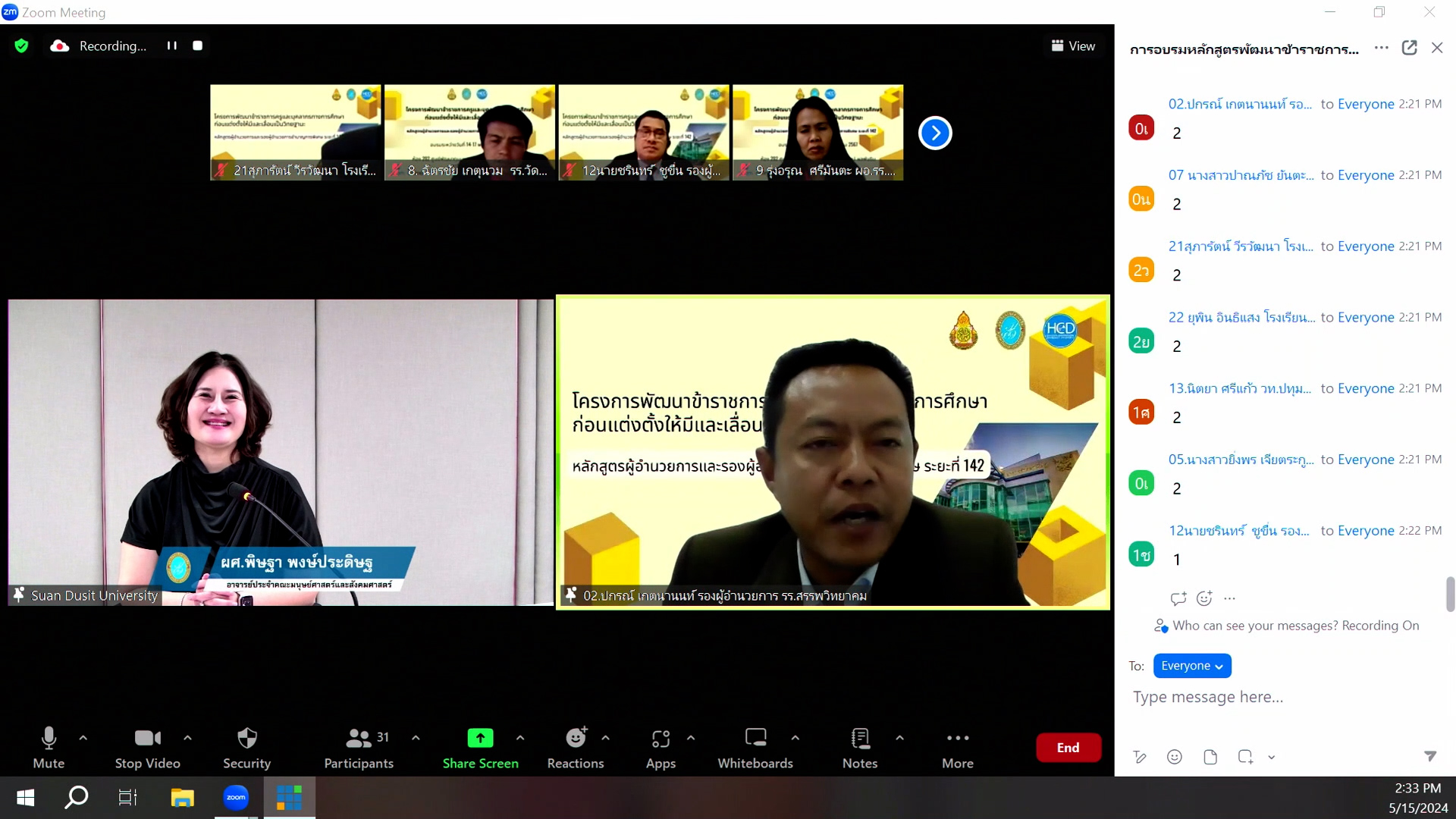Click the cloud recording indicator icon

coord(60,46)
